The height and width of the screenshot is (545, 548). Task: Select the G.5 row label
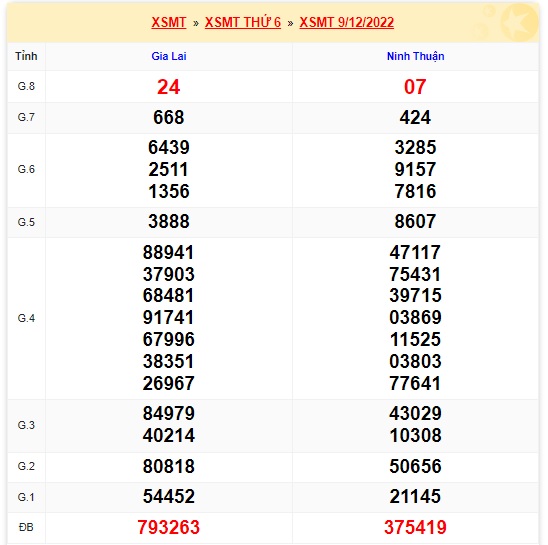coord(26,222)
